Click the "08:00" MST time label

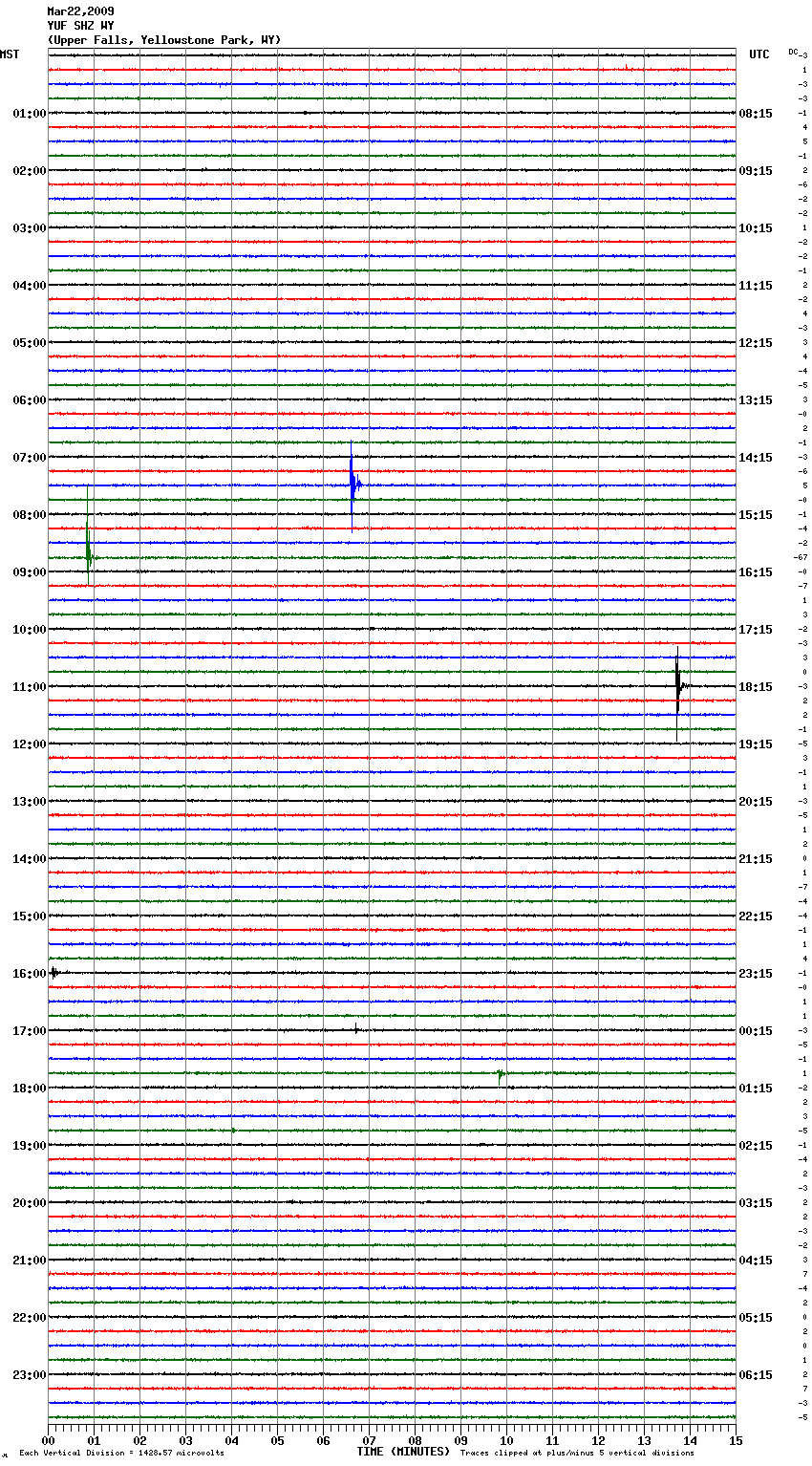[30, 515]
